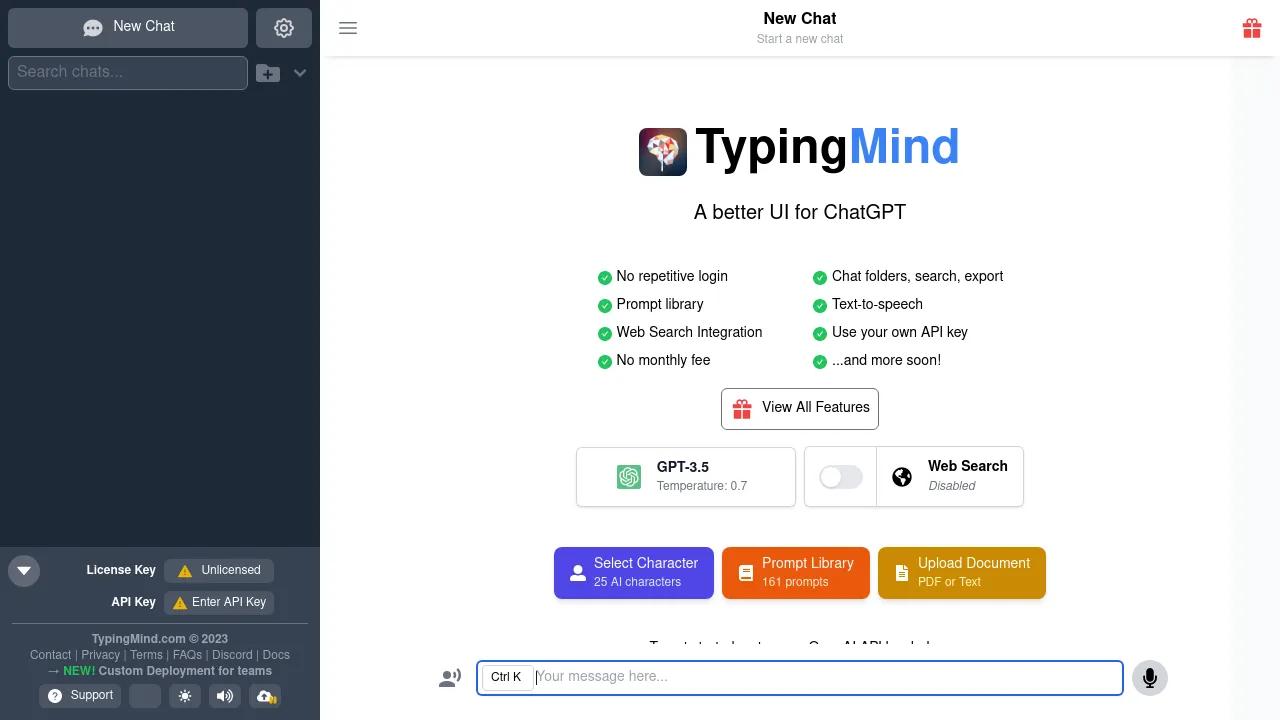Click the 'Chat folders, search, export' text
This screenshot has width=1280, height=720.
[x=917, y=276]
